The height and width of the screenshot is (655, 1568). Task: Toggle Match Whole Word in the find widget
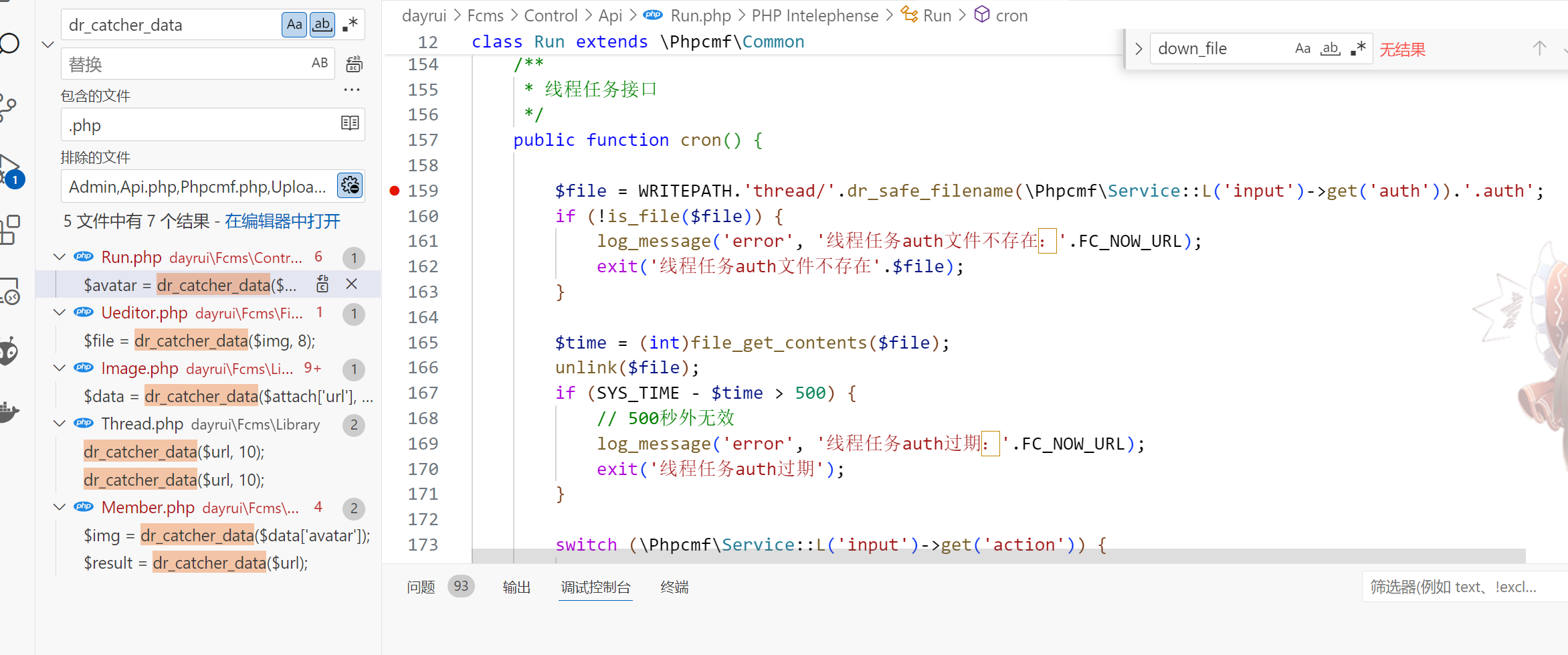[1330, 49]
